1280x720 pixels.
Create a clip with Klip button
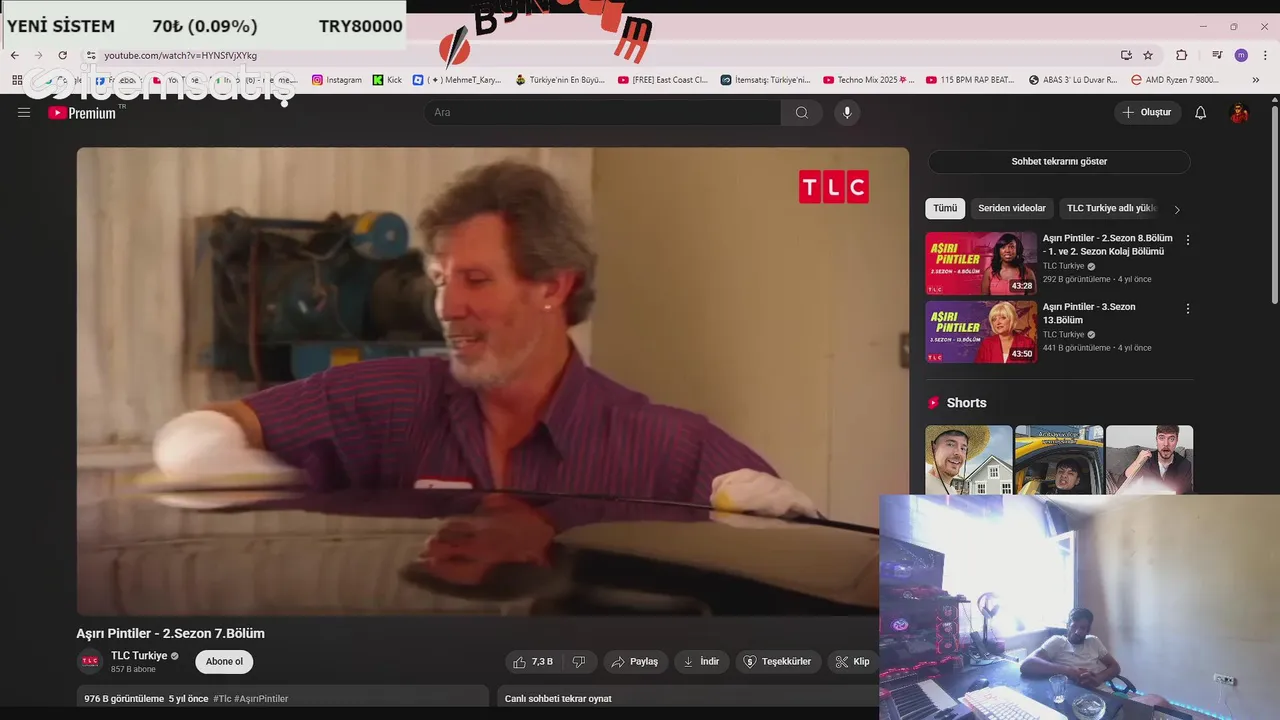pos(853,662)
